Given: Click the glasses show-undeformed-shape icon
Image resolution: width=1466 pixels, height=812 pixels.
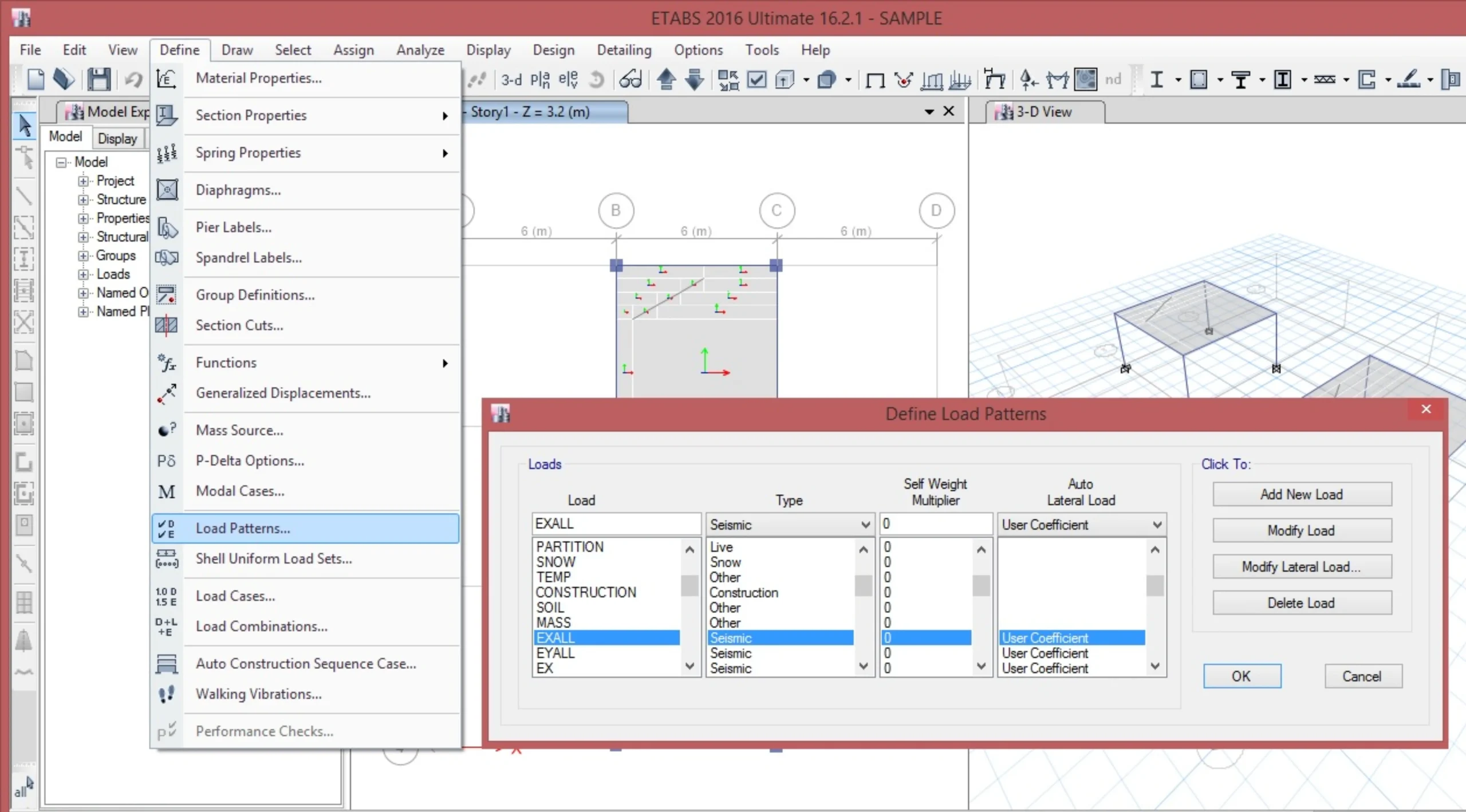Looking at the screenshot, I should point(630,80).
